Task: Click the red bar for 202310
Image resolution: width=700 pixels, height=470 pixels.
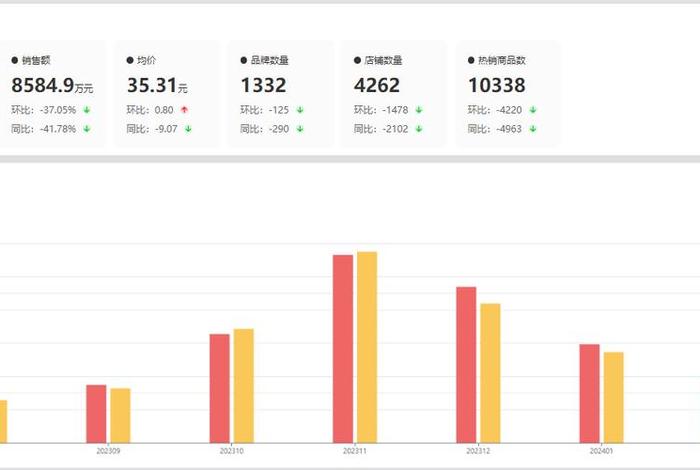Action: click(220, 388)
